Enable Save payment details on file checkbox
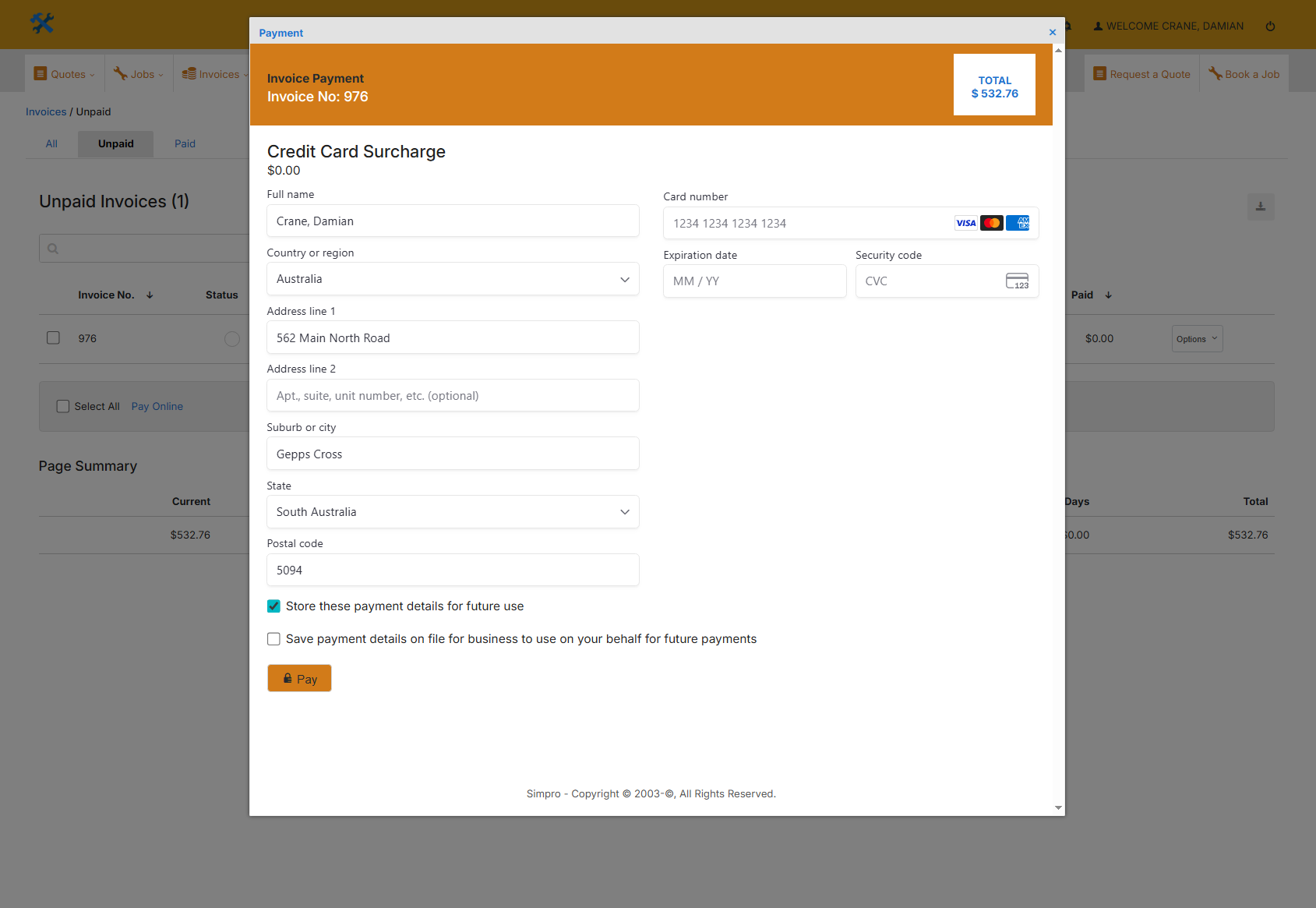Image resolution: width=1316 pixels, height=908 pixels. tap(274, 639)
